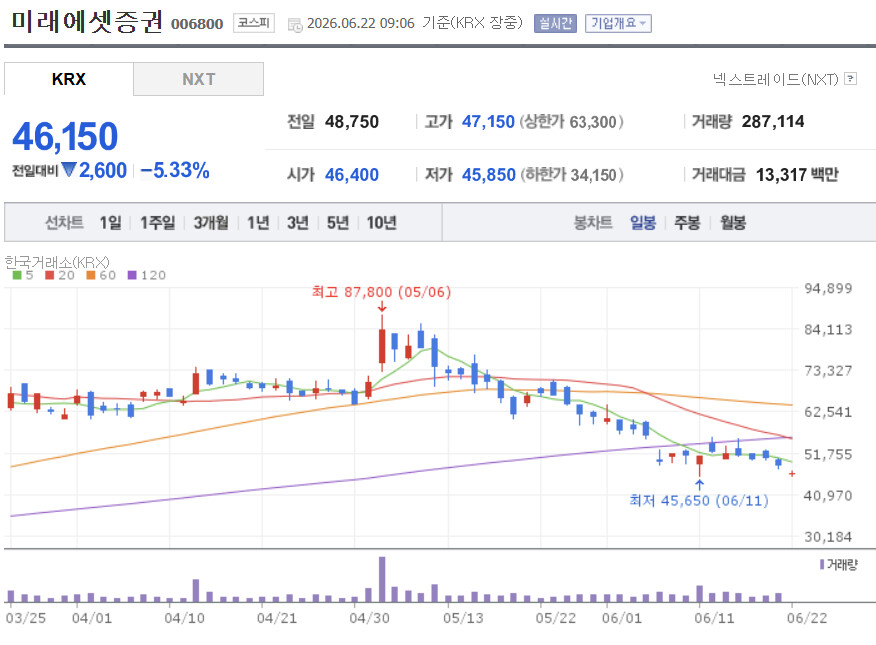This screenshot has height=645, width=876.
Task: Select the 3개월 line chart period
Action: point(211,223)
